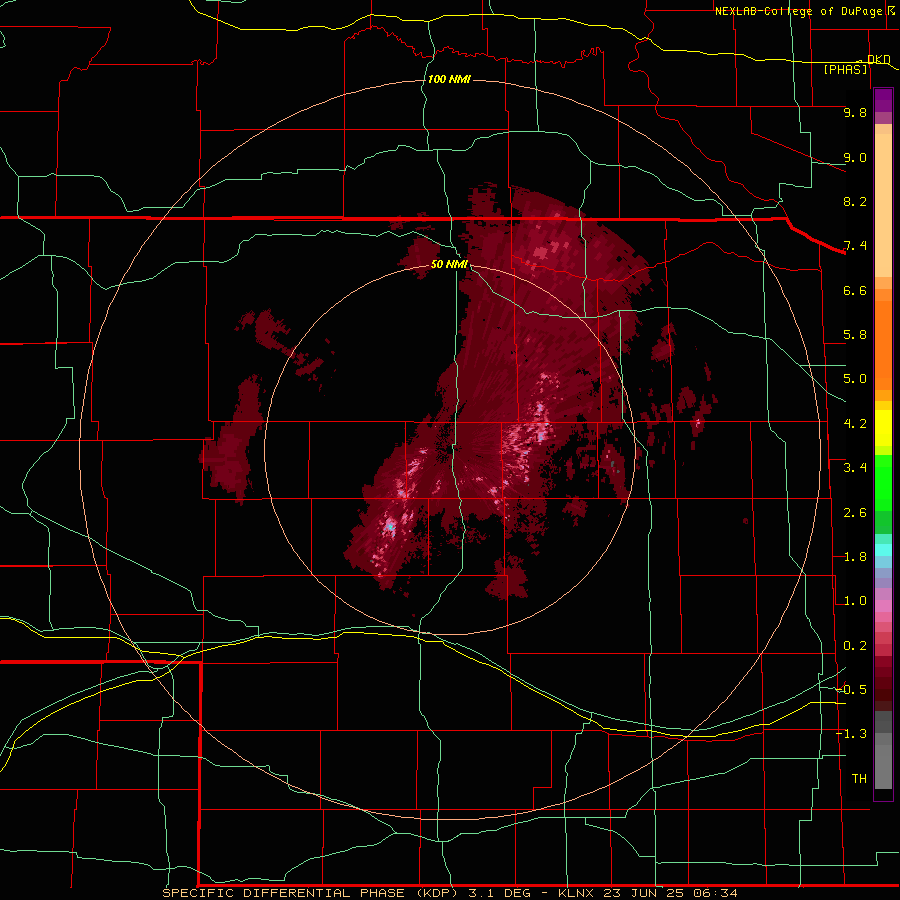Click the 50 NMI range ring label

coord(449,264)
